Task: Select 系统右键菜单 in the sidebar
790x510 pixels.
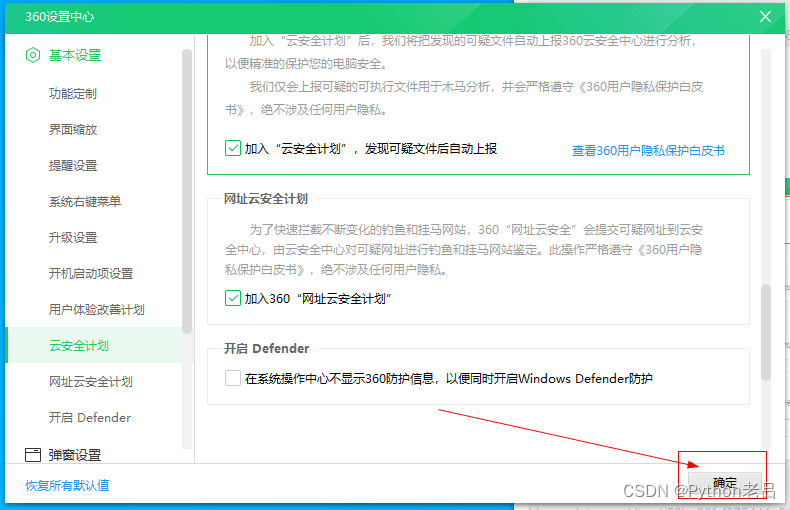Action: [85, 202]
